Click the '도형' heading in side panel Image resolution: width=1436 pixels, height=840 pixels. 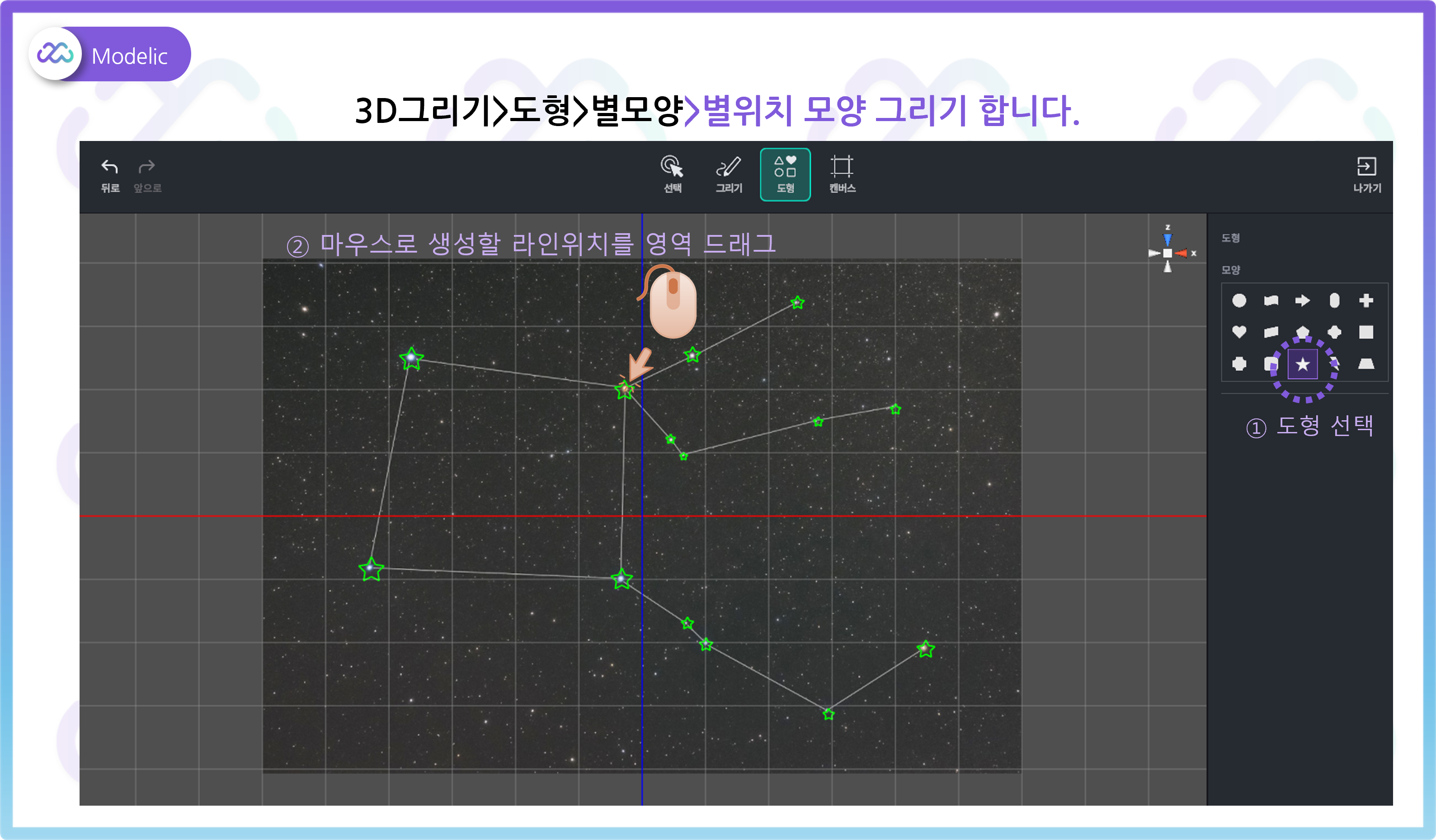click(x=1231, y=238)
